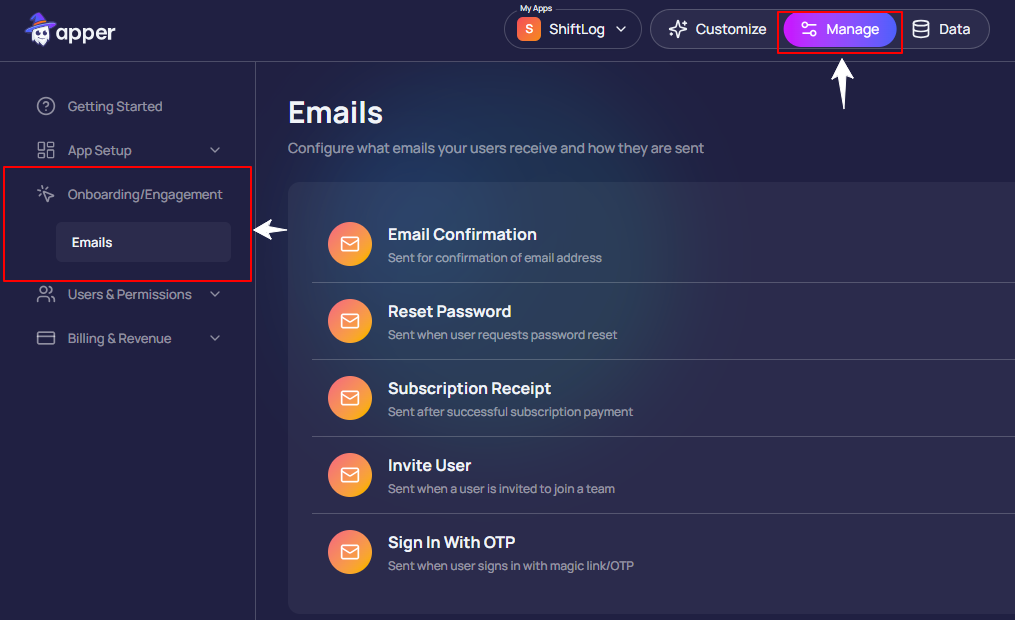1015x620 pixels.
Task: Expand the Users & Permissions chevron
Action: [x=215, y=294]
